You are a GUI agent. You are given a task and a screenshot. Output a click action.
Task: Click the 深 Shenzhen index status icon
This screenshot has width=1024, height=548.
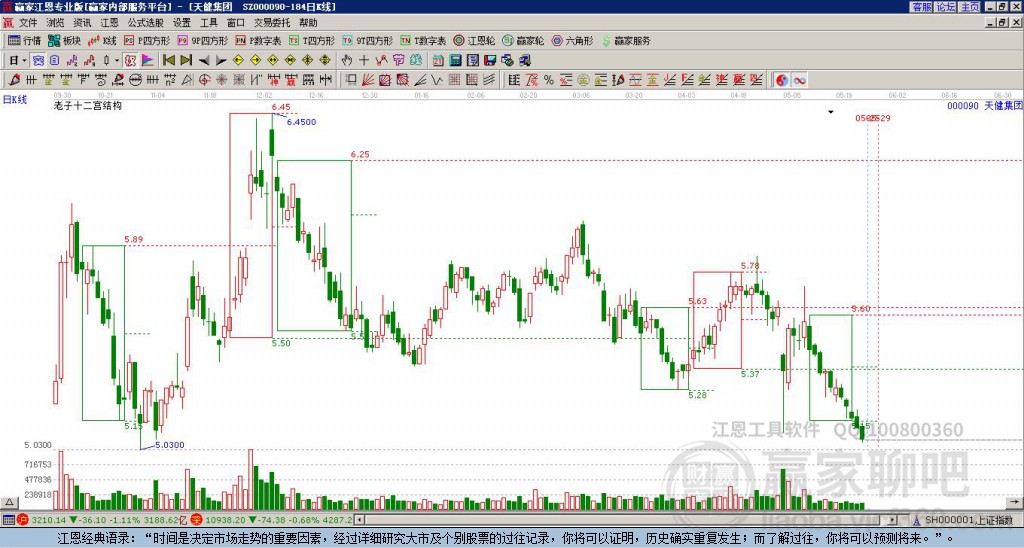(195, 520)
